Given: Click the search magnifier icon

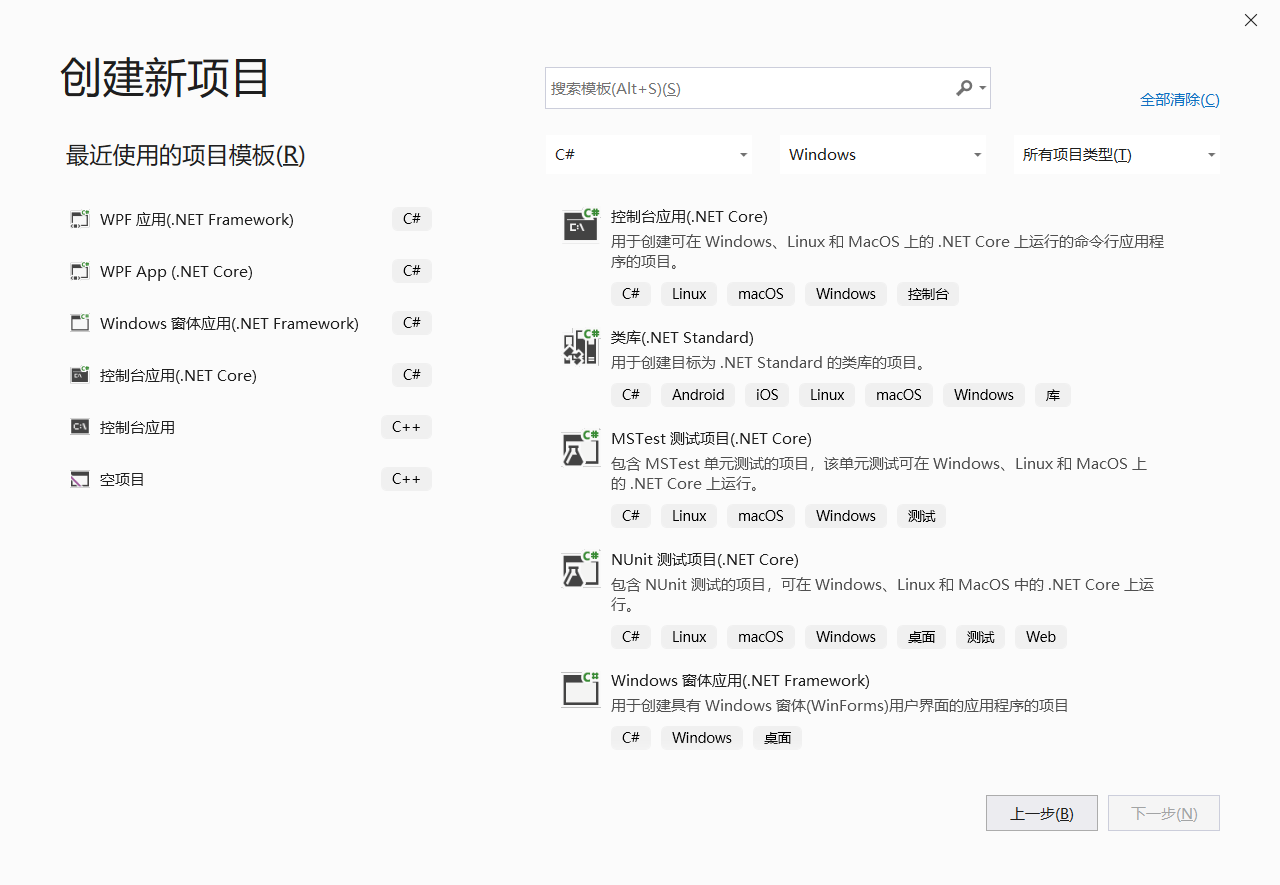Looking at the screenshot, I should tap(964, 88).
